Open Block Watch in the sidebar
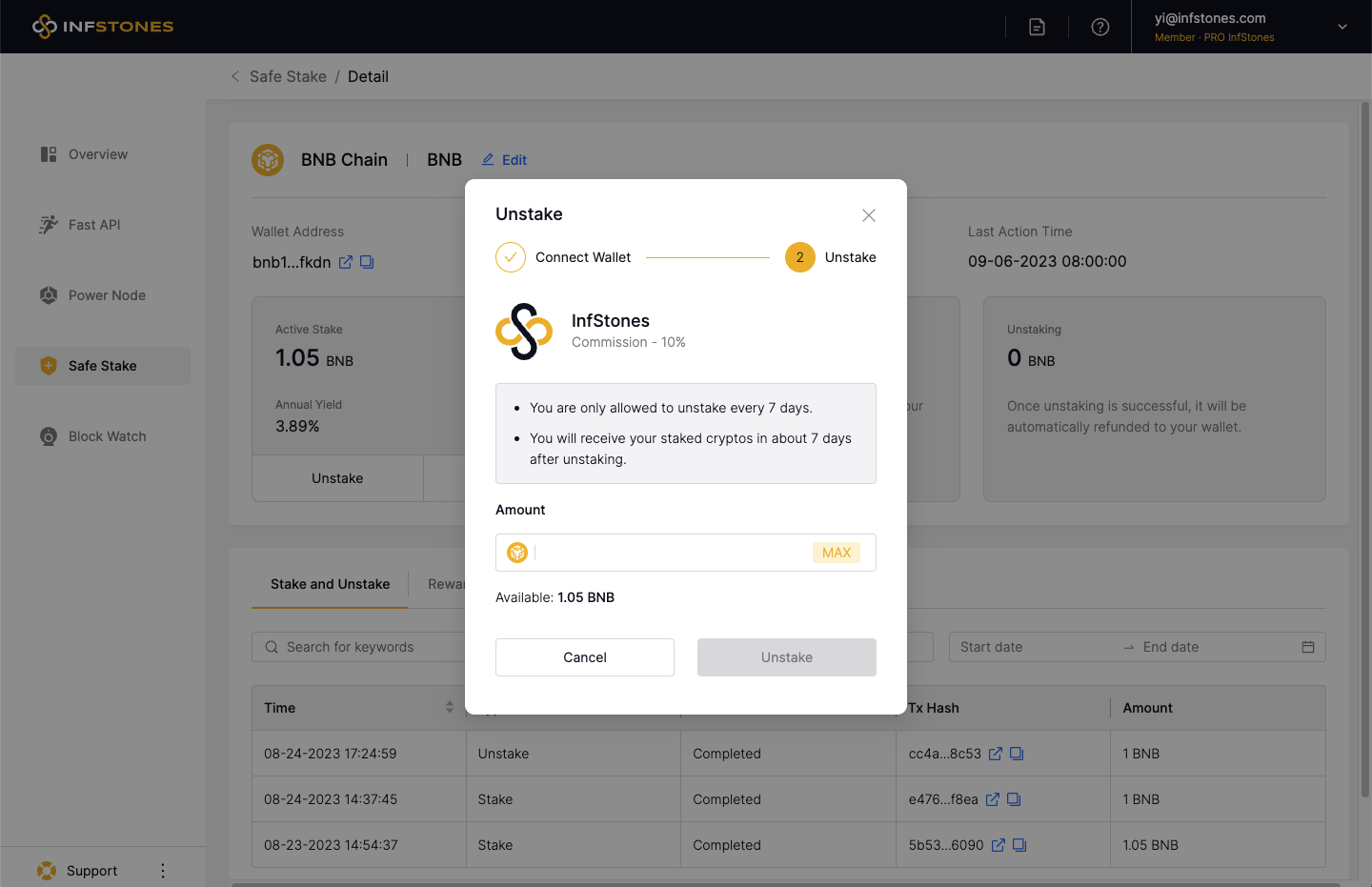Screen dimensions: 1372x887 pos(103,436)
